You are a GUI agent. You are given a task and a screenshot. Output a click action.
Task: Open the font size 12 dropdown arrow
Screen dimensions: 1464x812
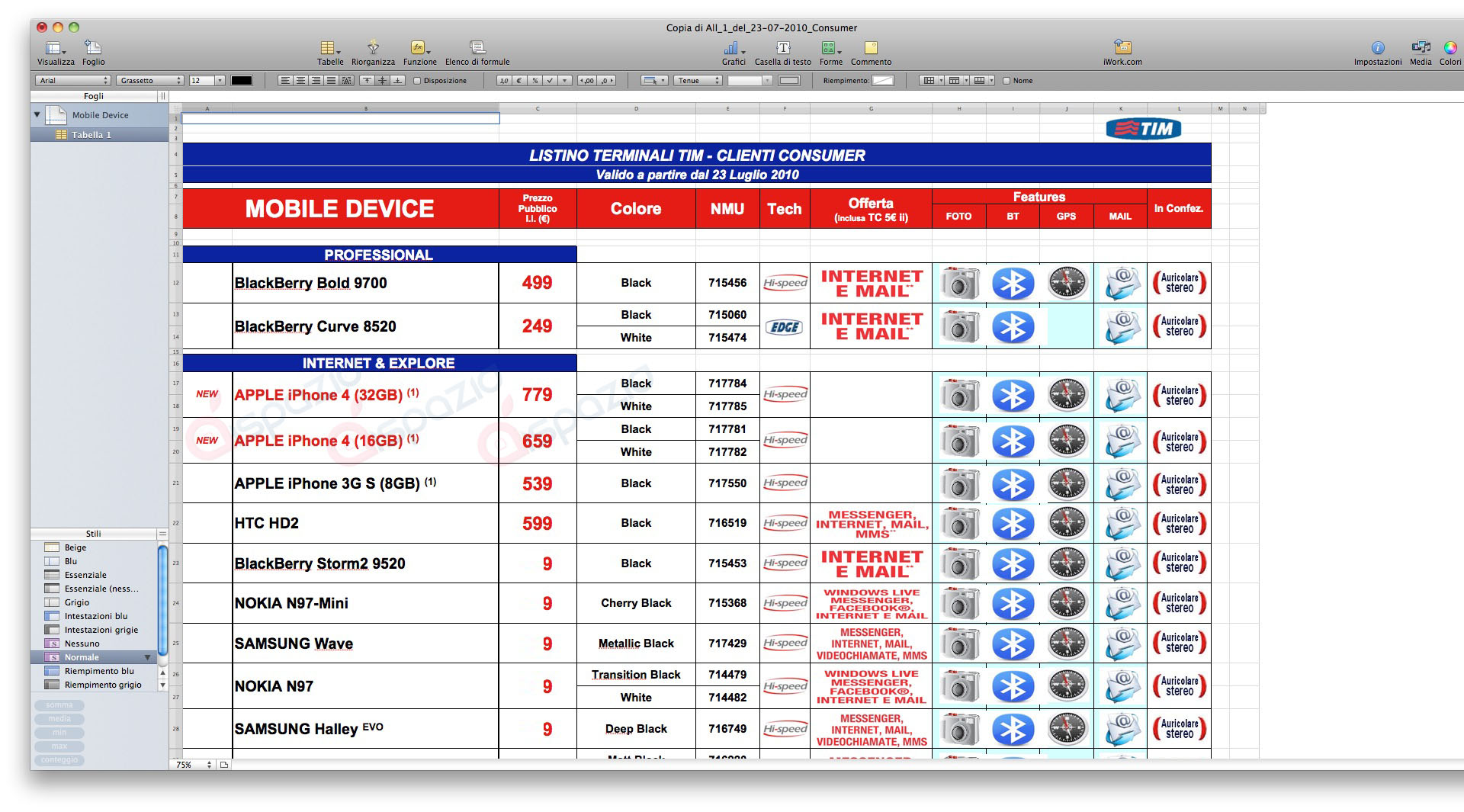click(x=220, y=80)
